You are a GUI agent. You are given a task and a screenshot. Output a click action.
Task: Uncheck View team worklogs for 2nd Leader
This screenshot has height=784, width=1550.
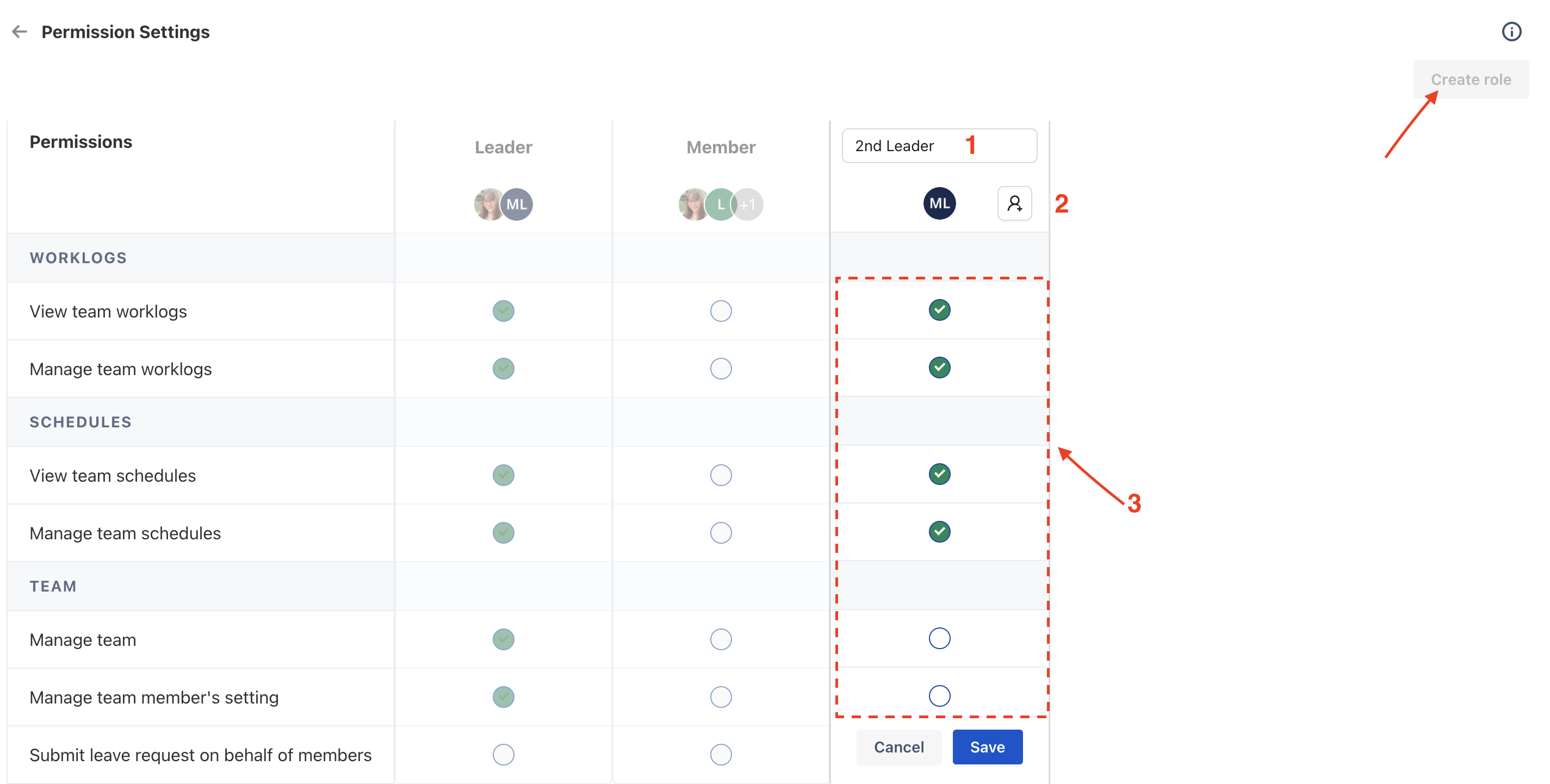coord(939,310)
